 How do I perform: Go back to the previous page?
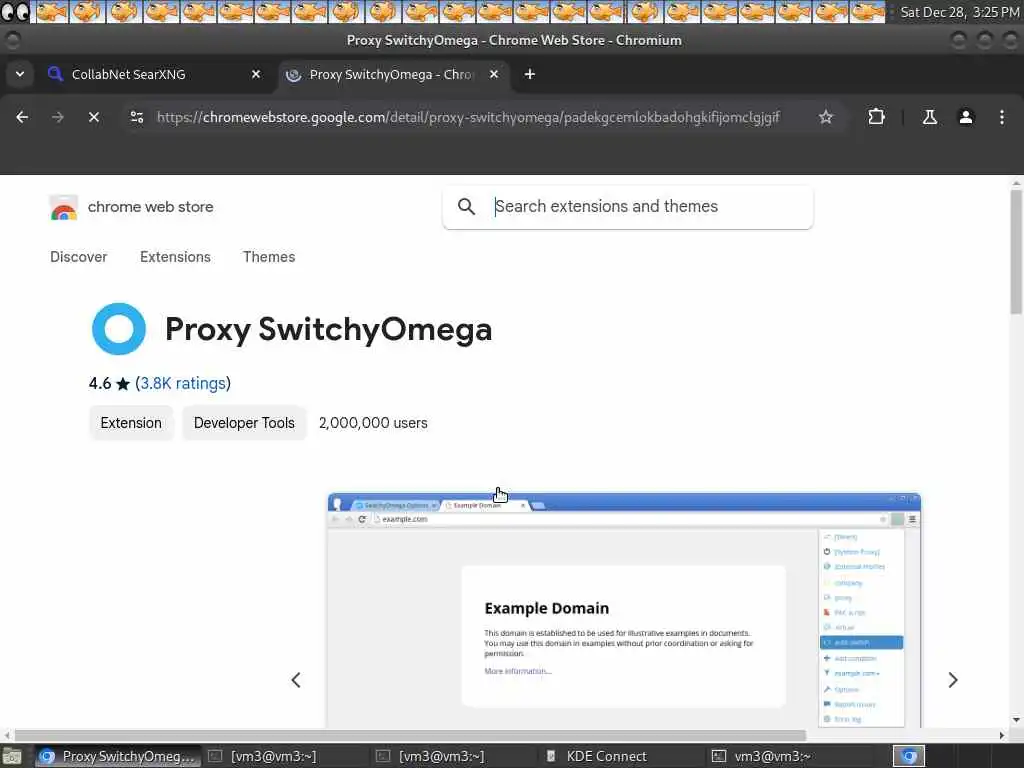coord(22,117)
